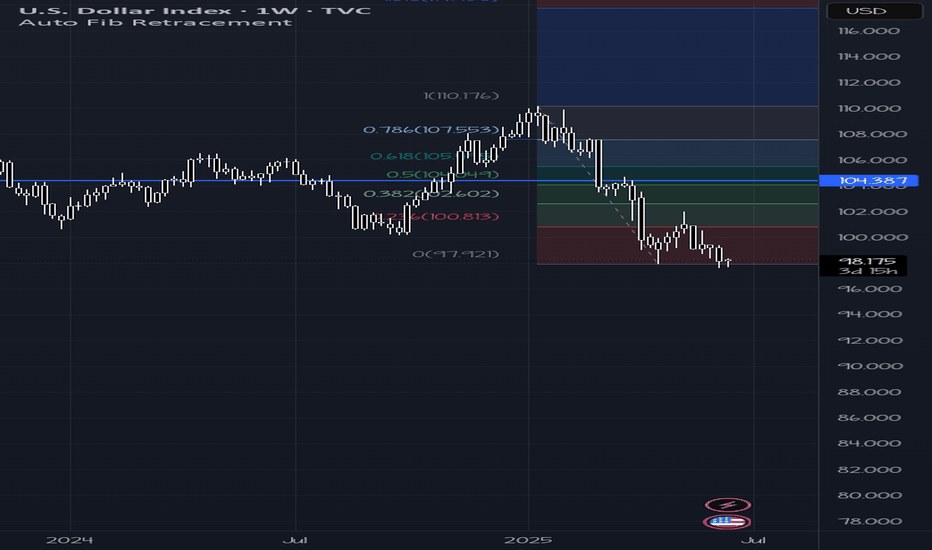
Task: Click the 98.175 current price label
Action: pyautogui.click(x=867, y=261)
